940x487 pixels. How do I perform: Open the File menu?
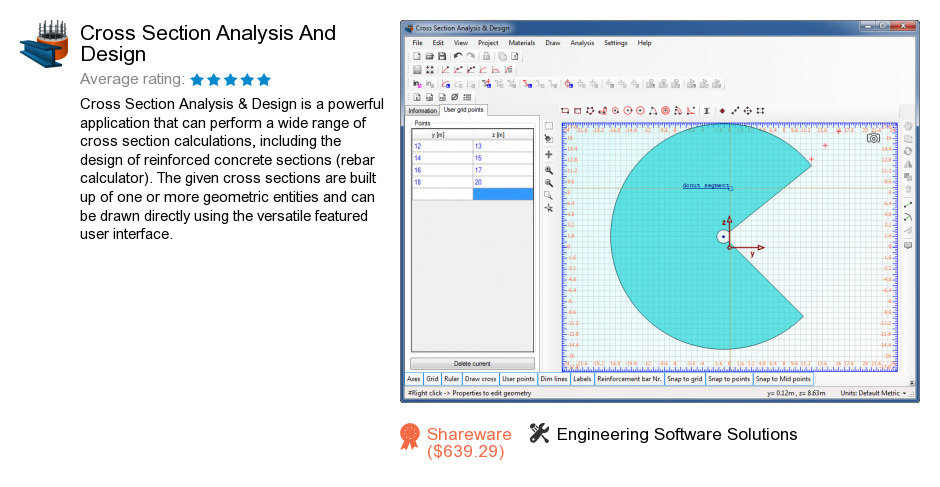pos(417,43)
